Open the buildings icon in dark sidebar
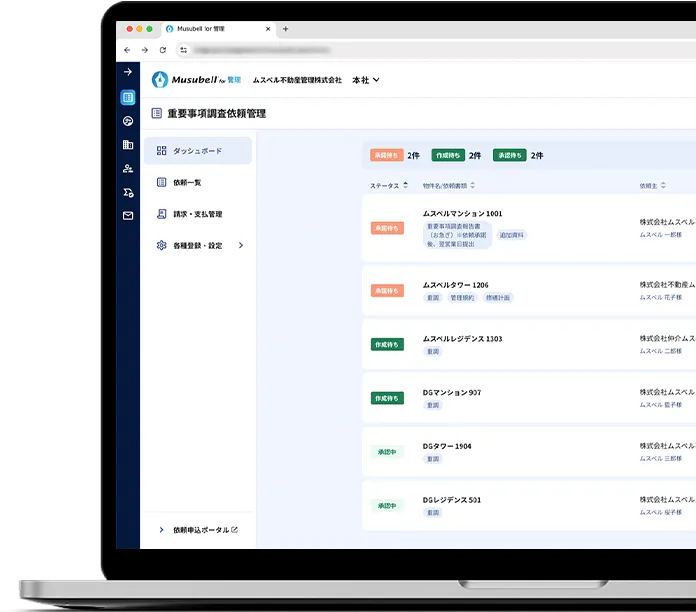 128,145
